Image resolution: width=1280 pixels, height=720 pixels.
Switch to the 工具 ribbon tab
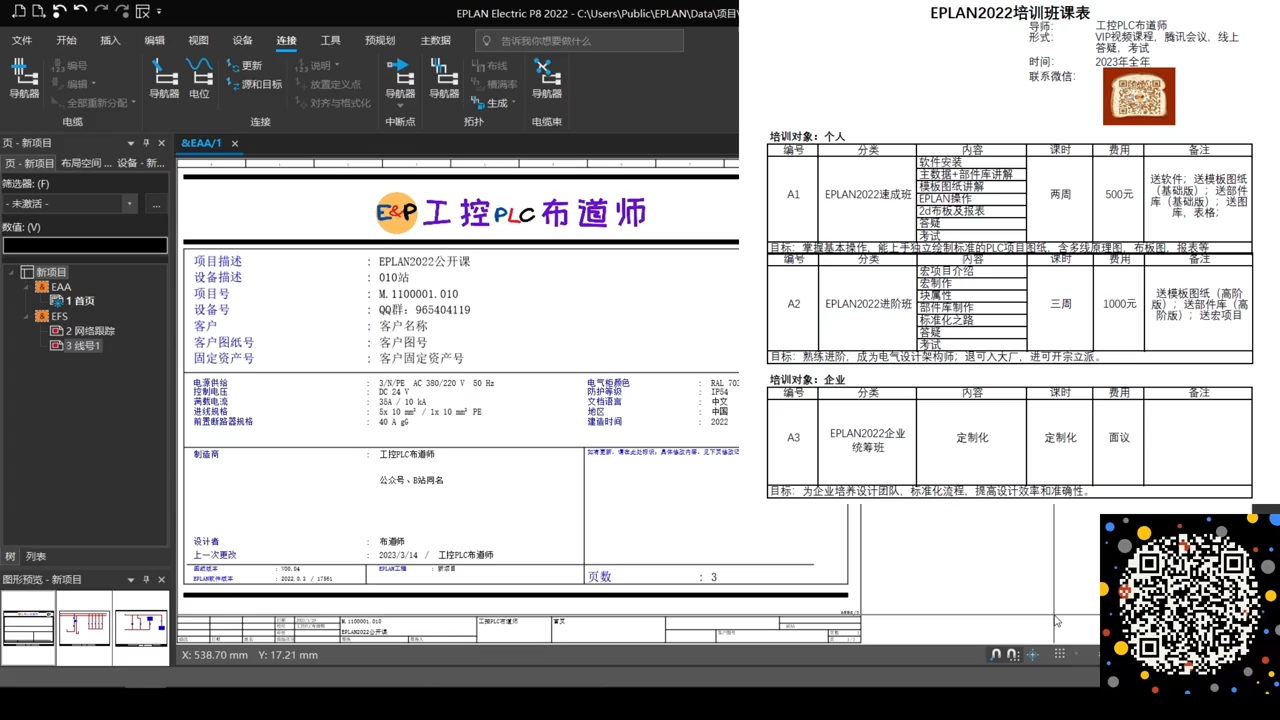[330, 41]
